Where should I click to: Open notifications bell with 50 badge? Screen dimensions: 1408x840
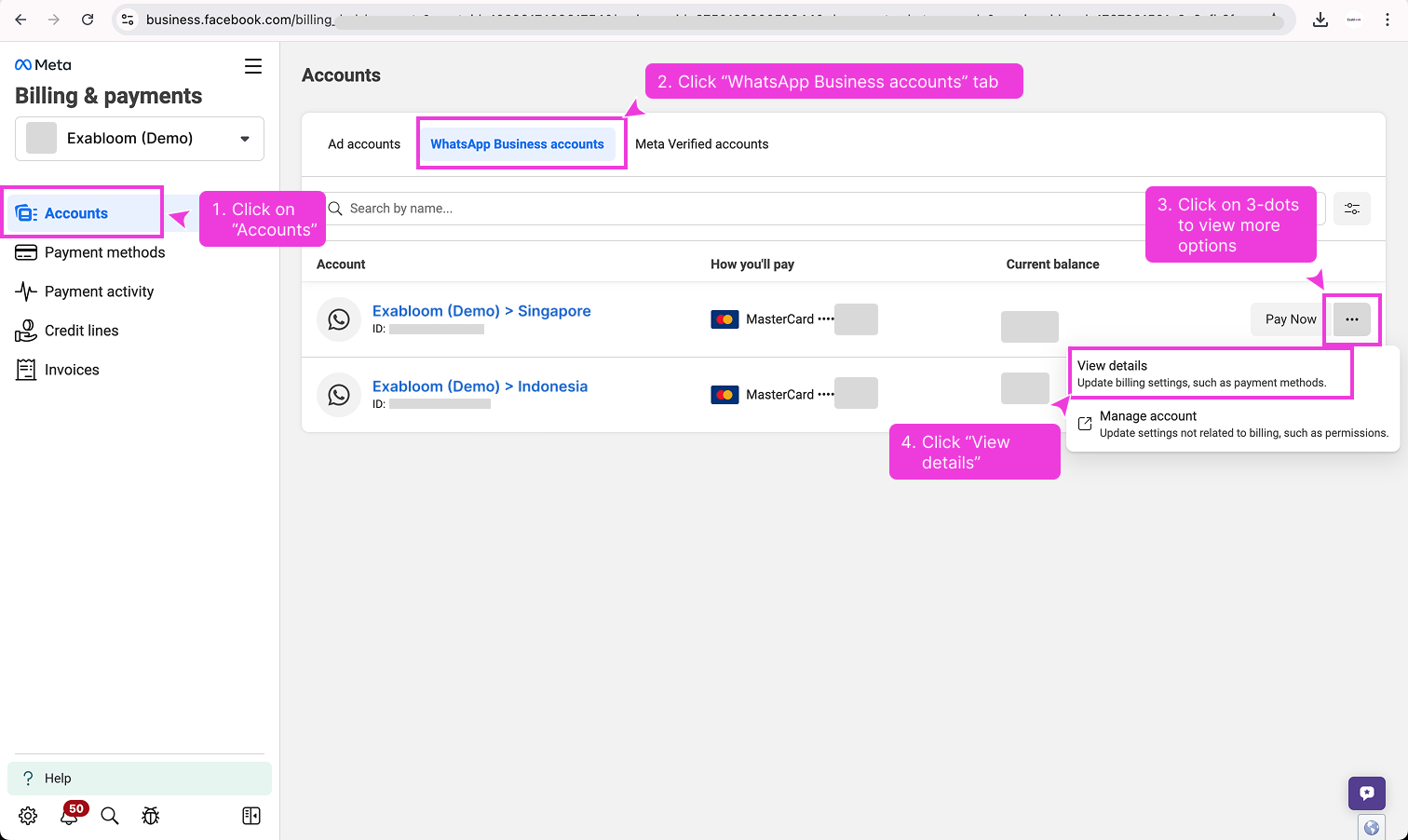click(70, 815)
